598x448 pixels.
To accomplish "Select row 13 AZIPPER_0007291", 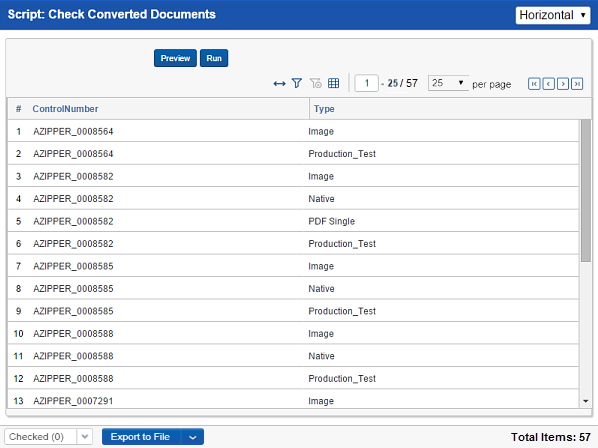I will pos(293,399).
